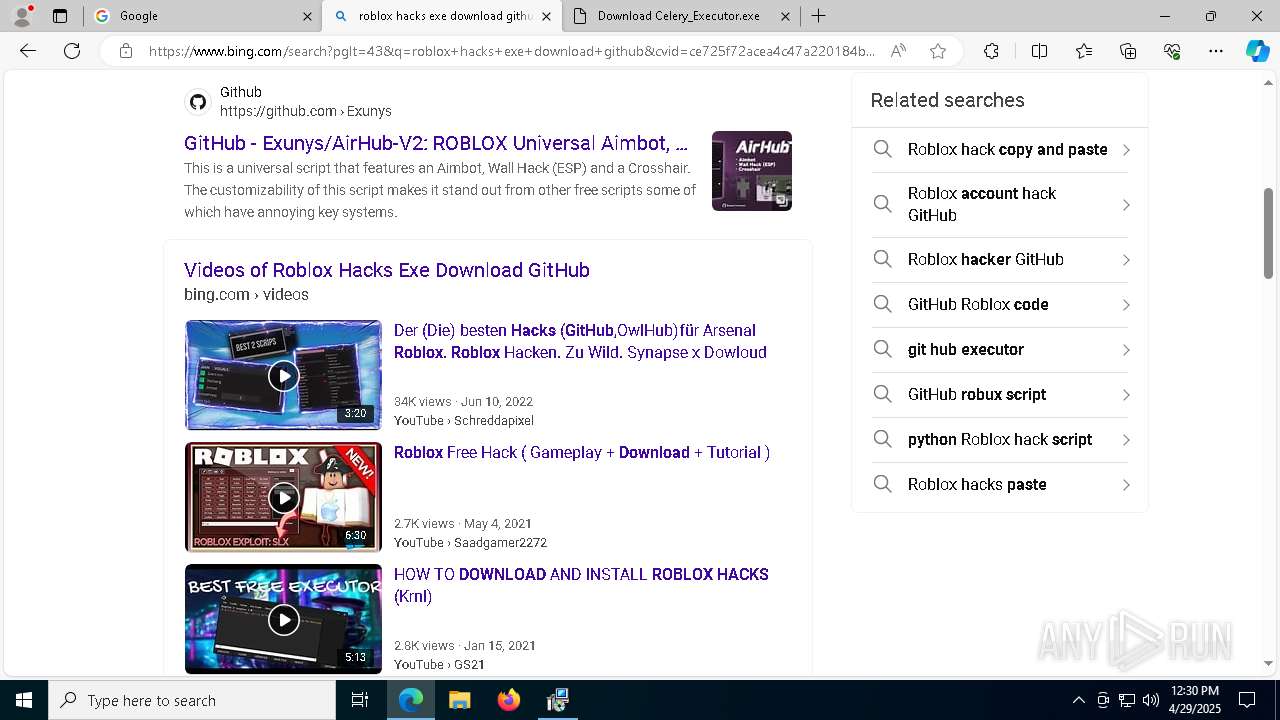The height and width of the screenshot is (720, 1280).
Task: Click the address bar URL
Action: tap(511, 51)
